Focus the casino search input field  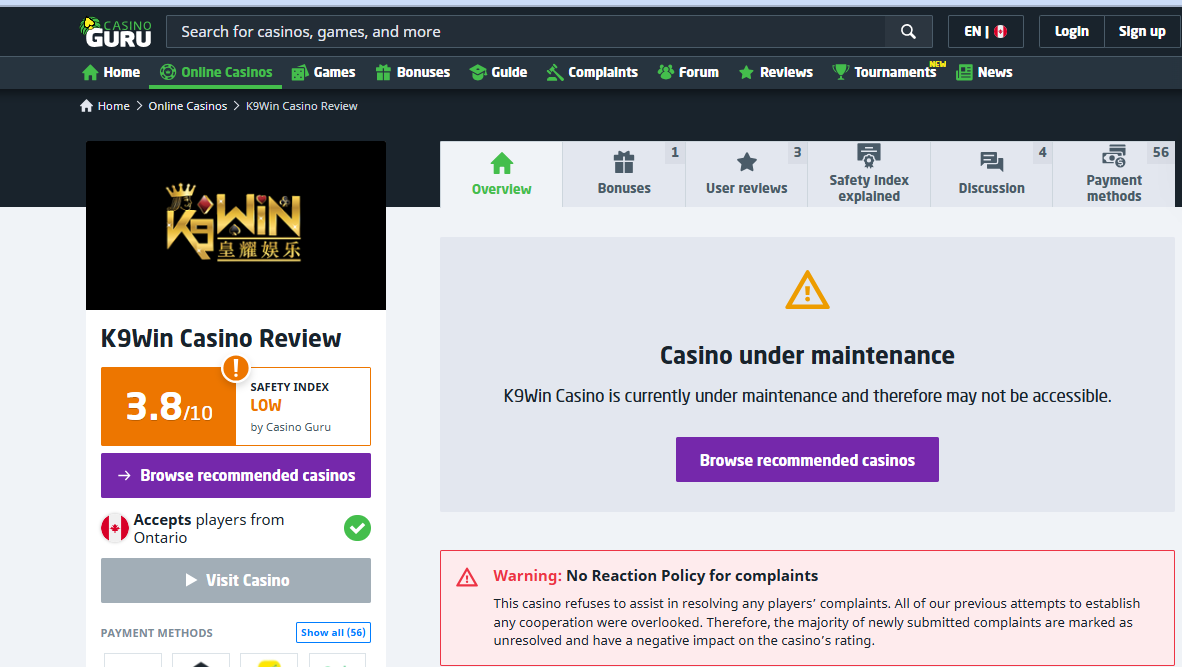(525, 32)
